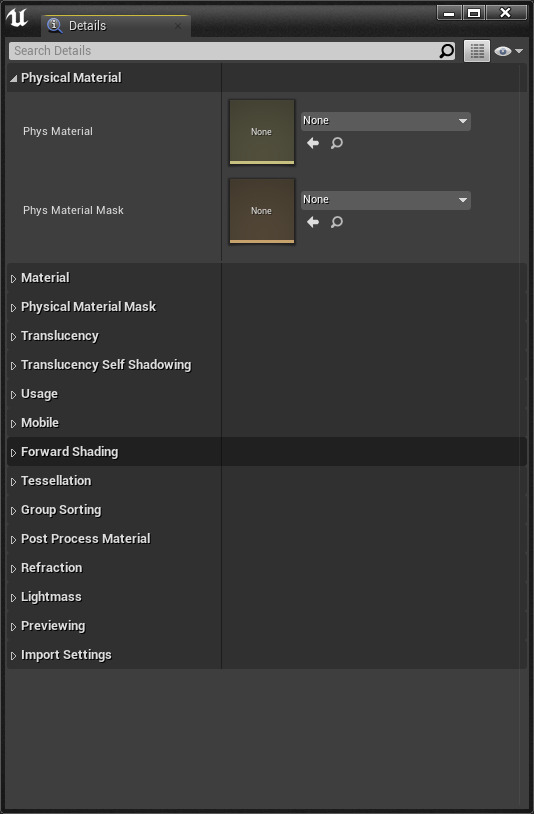The width and height of the screenshot is (534, 814).
Task: Open the Phys Material Mask None dropdown
Action: coord(386,200)
